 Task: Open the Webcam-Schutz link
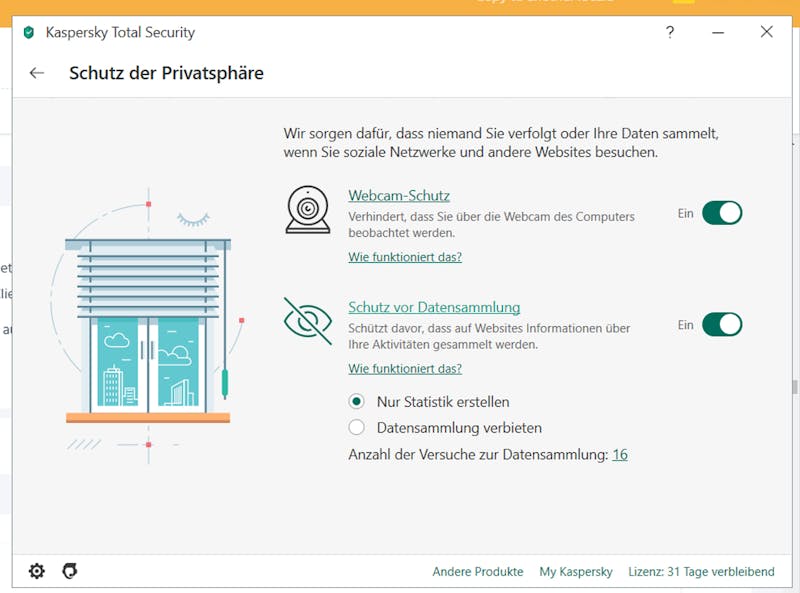click(399, 195)
